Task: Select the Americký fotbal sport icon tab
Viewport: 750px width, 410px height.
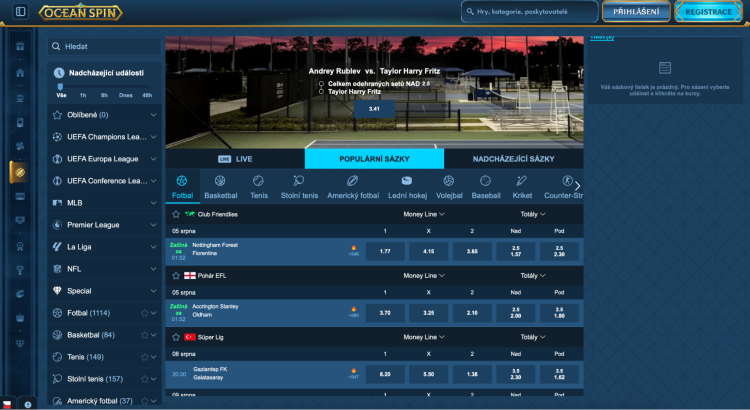Action: (x=353, y=187)
